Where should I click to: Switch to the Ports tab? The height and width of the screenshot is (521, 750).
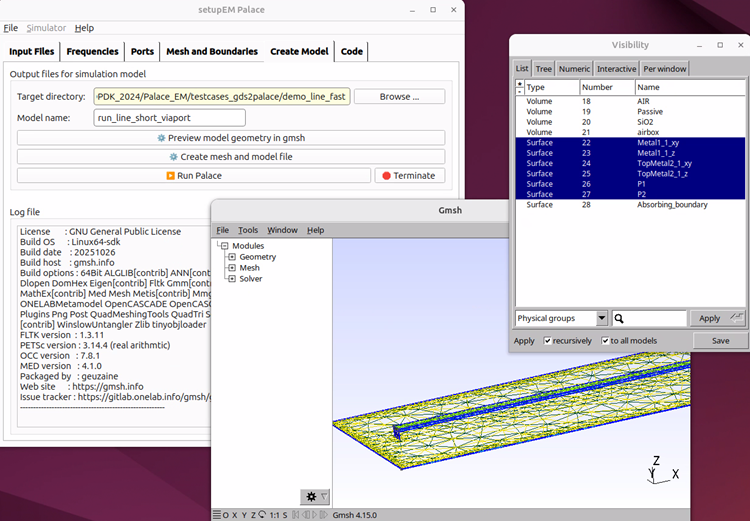142,51
